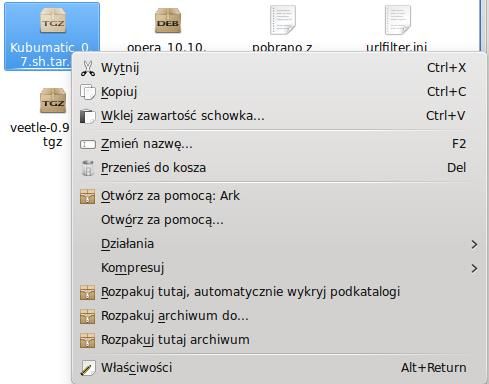Click the opera_10.10 file name
The image size is (489, 384).
coord(167,47)
